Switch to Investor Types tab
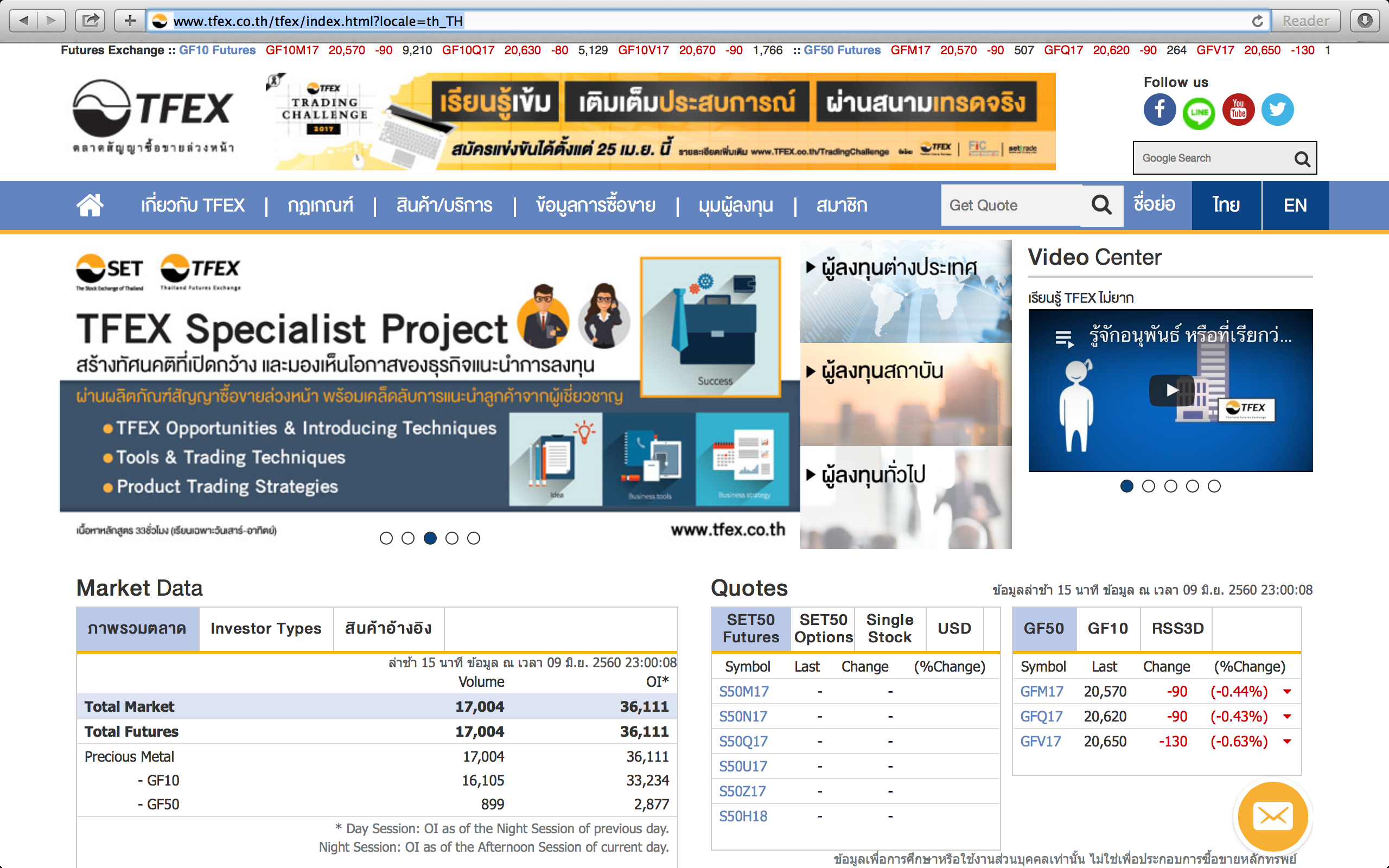The height and width of the screenshot is (868, 1389). [266, 629]
